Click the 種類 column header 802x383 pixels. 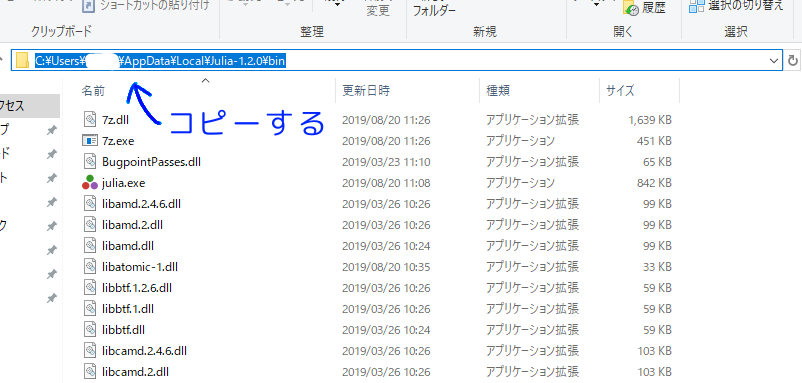tap(498, 91)
